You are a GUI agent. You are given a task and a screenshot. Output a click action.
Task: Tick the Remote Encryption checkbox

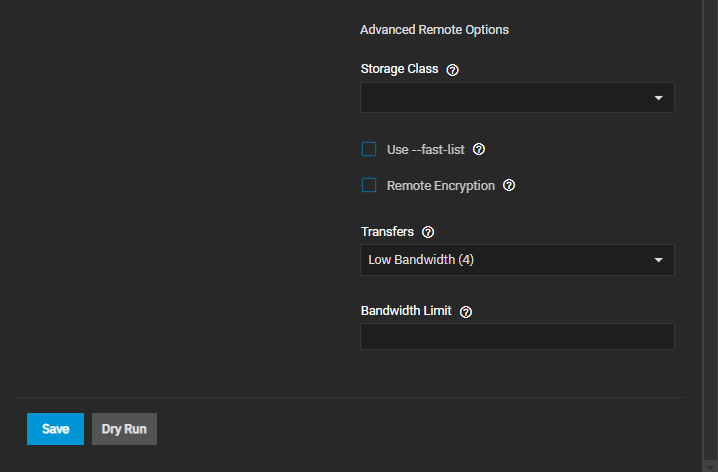(369, 186)
